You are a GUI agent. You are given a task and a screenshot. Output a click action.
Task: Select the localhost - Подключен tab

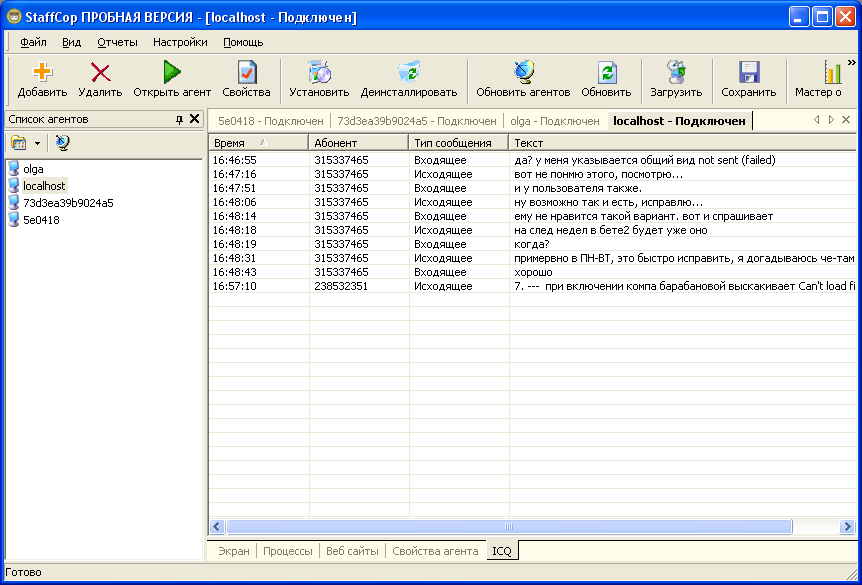coord(679,121)
